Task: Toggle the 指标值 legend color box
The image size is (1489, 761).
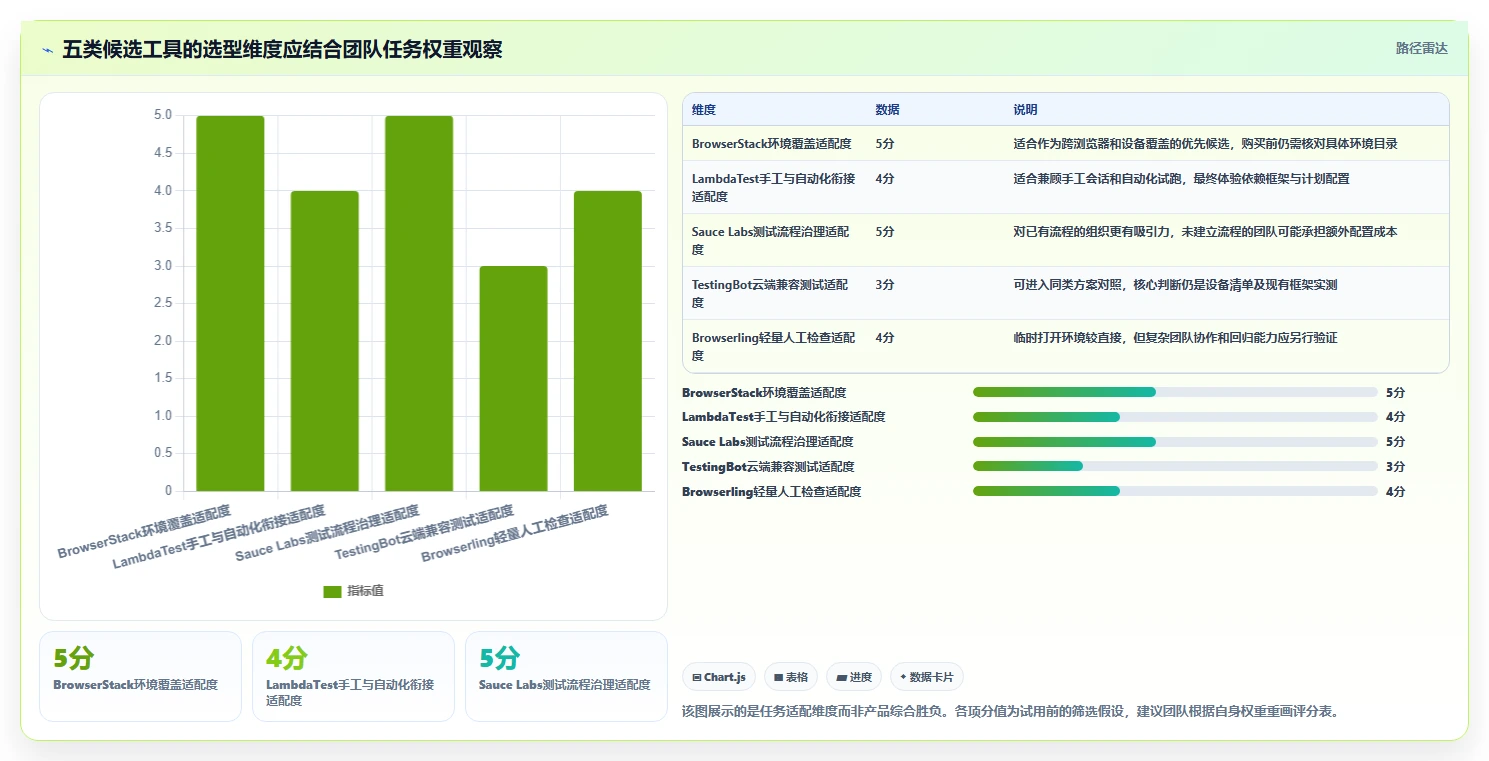Action: pyautogui.click(x=332, y=591)
